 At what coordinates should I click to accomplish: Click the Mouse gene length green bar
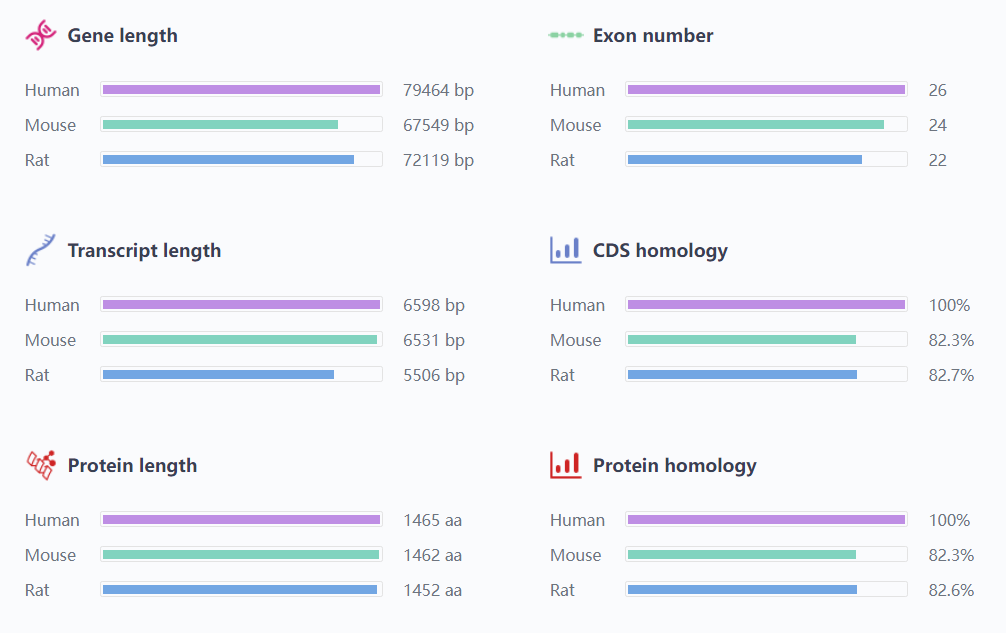point(220,125)
